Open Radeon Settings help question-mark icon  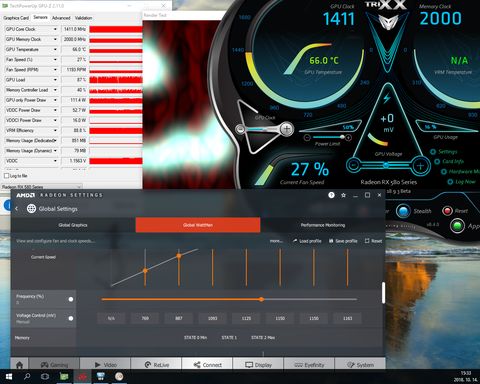[x=331, y=195]
